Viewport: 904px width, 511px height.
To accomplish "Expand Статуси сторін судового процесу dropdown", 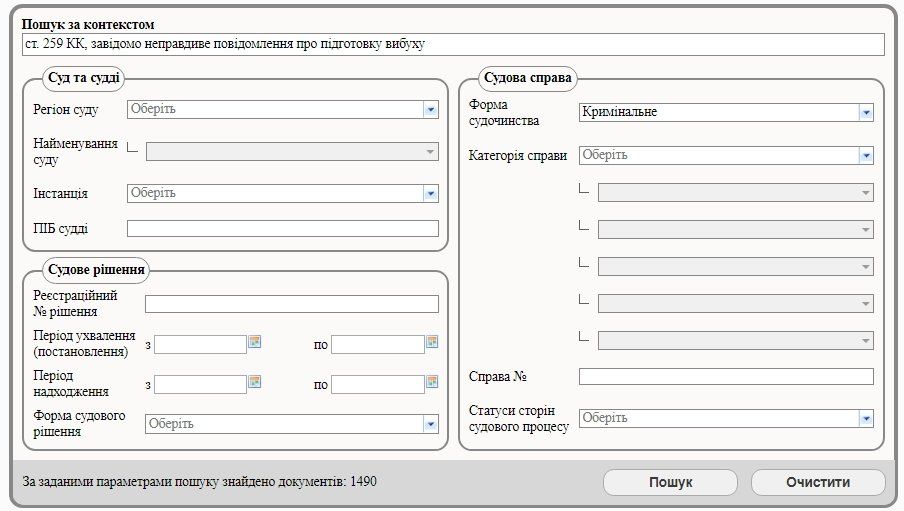I will coord(865,418).
